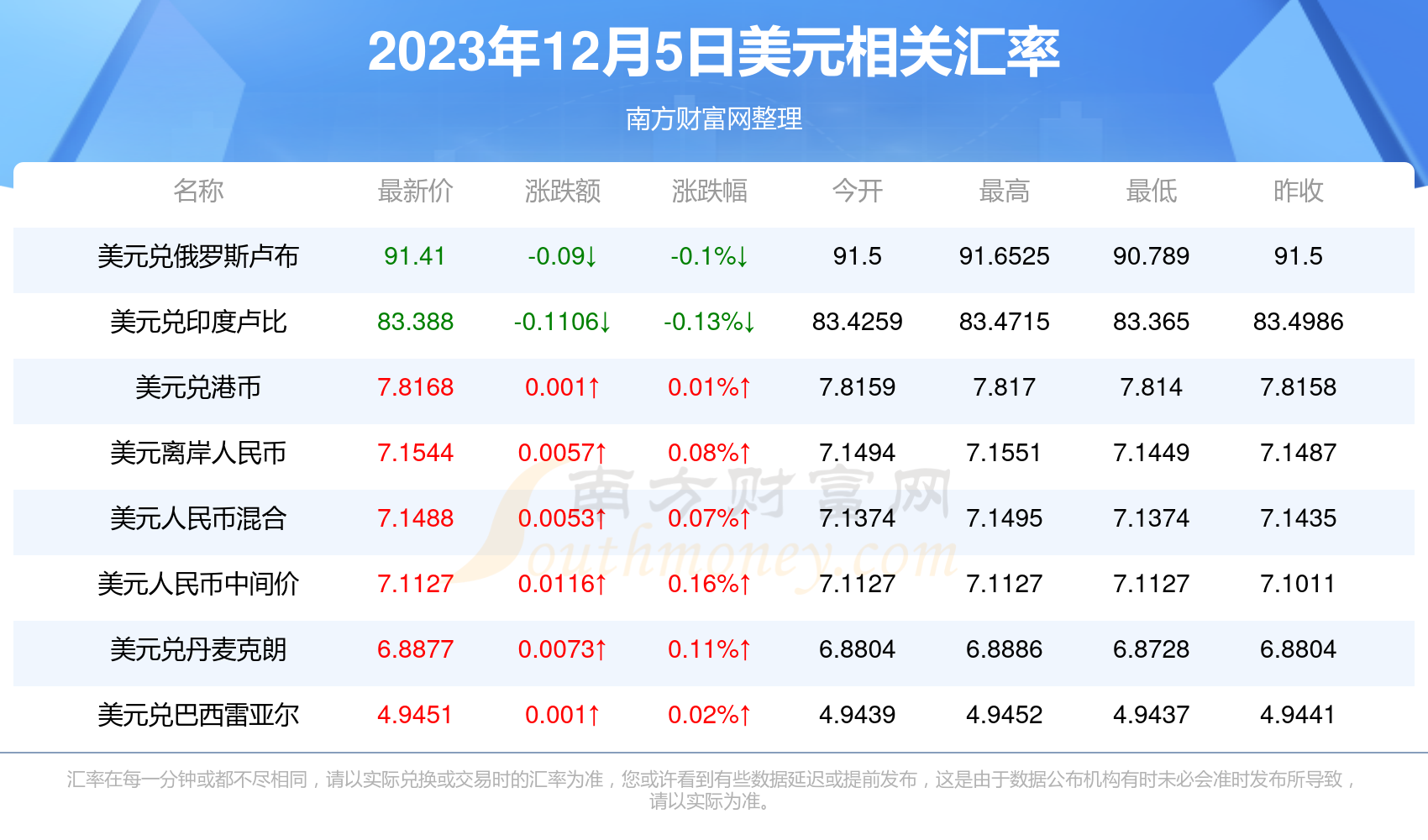Click the low value 90.789
The height and width of the screenshot is (840, 1428).
tap(1152, 256)
